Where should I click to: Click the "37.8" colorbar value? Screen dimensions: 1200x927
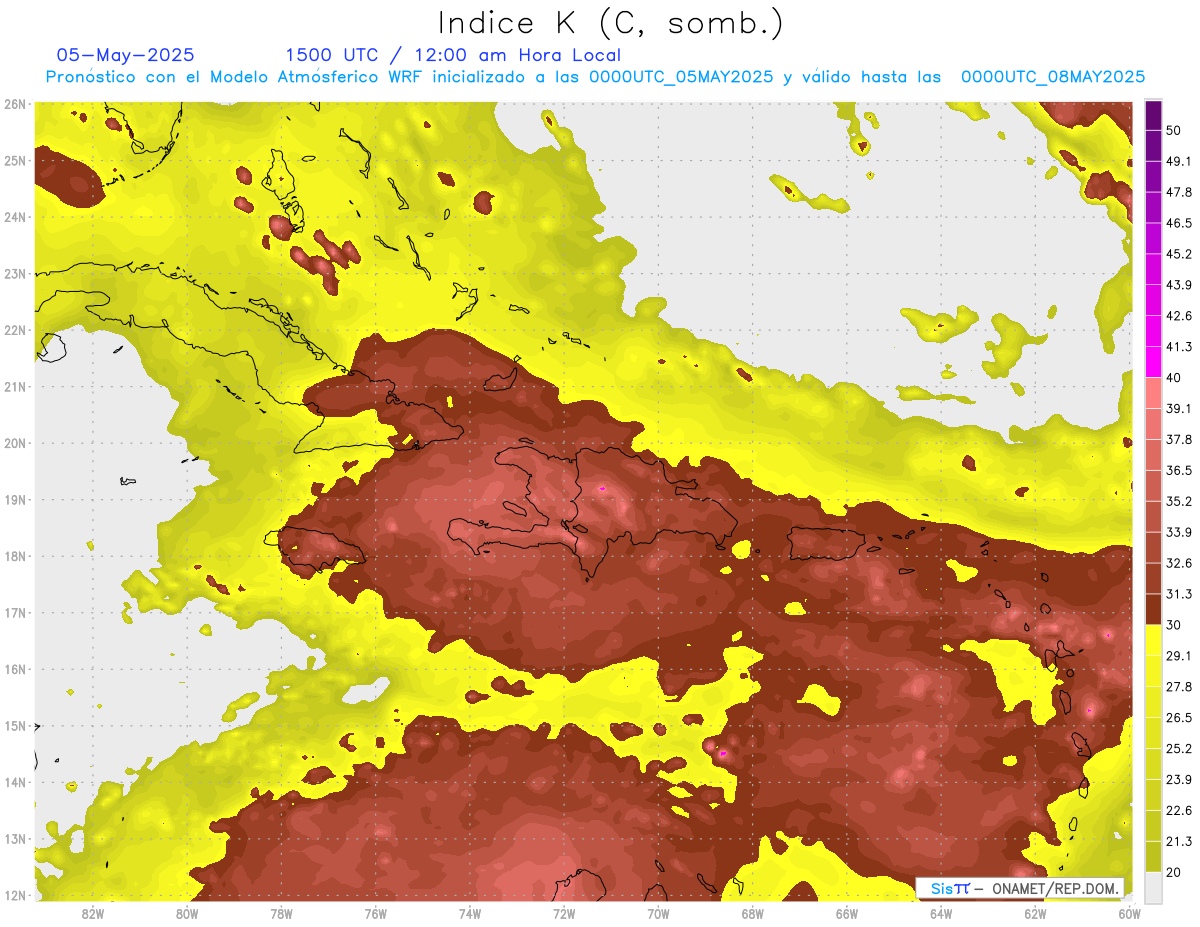pyautogui.click(x=1177, y=439)
